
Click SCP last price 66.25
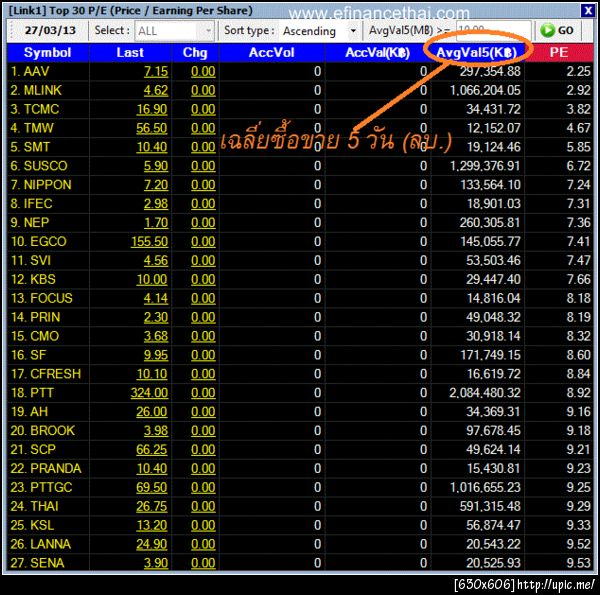(152, 450)
